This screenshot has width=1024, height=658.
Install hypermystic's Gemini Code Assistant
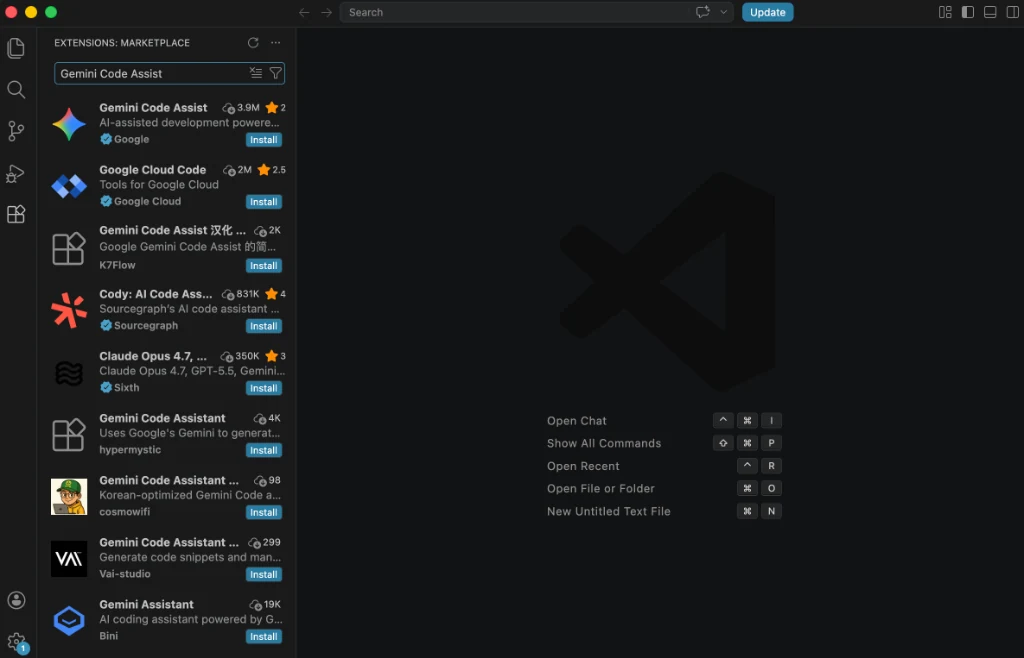tap(264, 450)
